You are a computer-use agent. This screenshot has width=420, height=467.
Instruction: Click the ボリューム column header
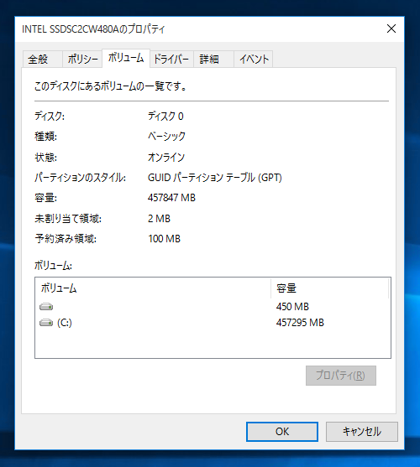tap(153, 288)
